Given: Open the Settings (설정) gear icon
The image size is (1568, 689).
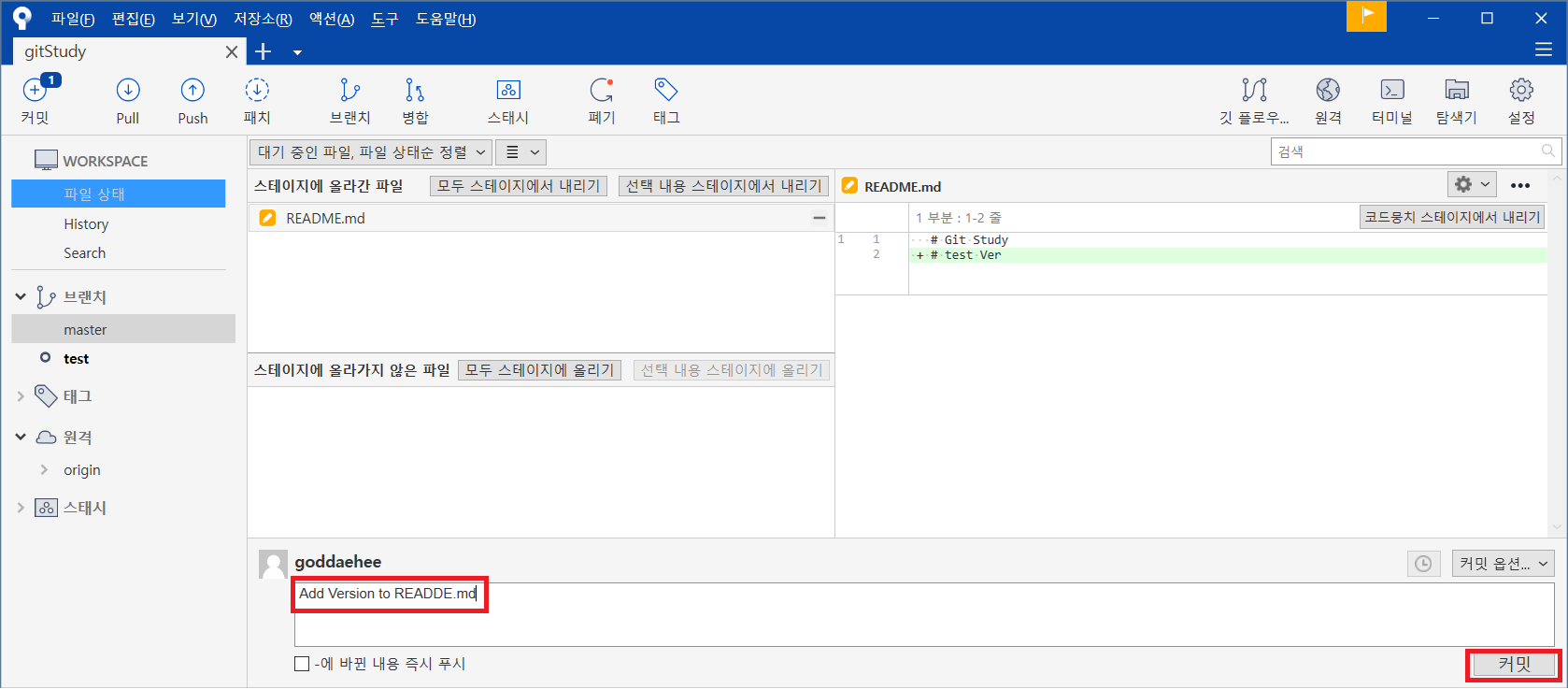Looking at the screenshot, I should 1521,90.
